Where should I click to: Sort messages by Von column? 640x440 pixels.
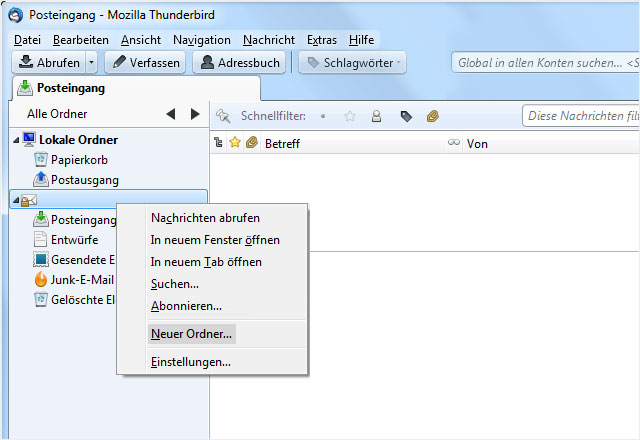551,143
